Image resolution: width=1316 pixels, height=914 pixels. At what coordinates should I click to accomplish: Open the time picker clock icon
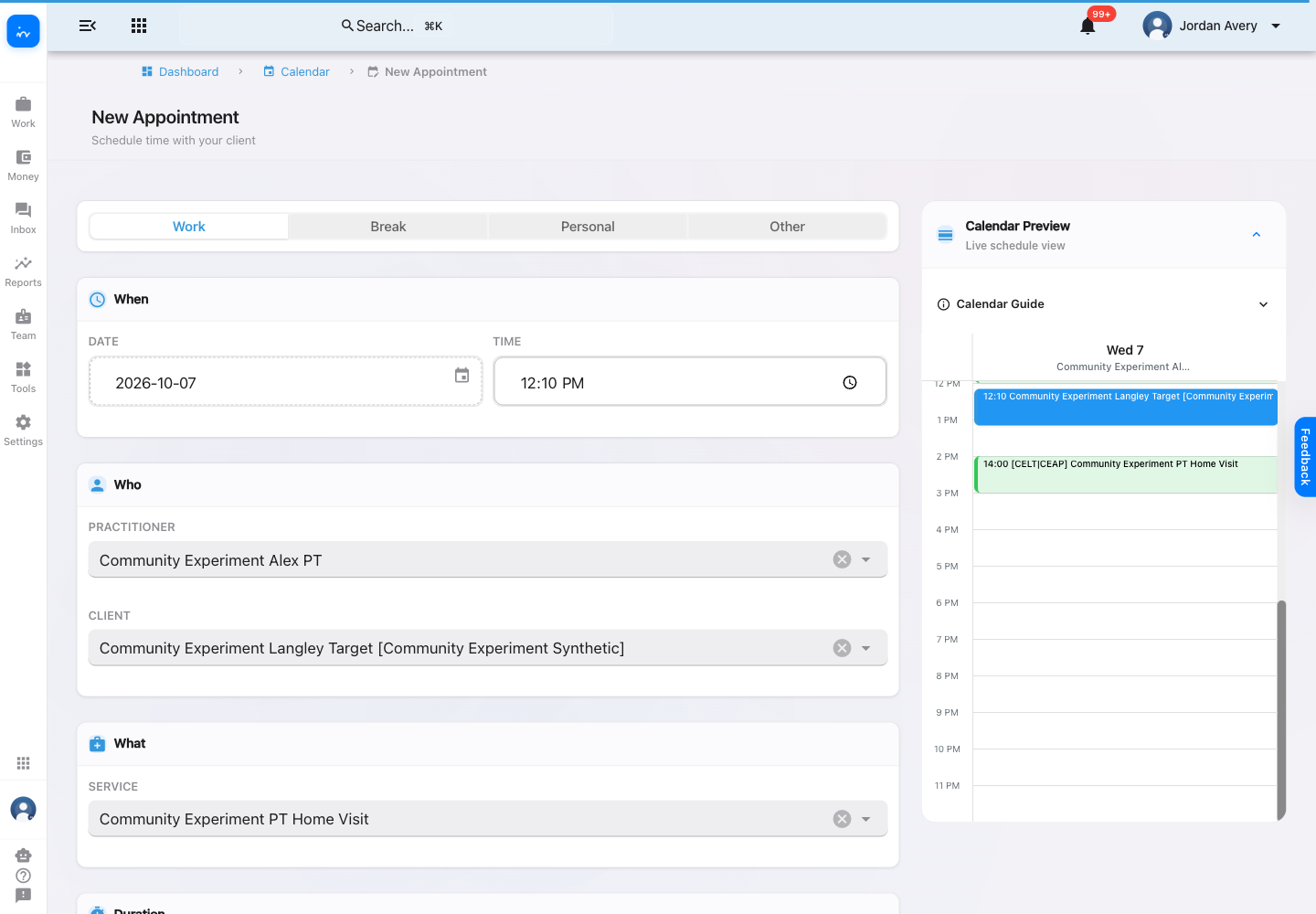click(850, 383)
